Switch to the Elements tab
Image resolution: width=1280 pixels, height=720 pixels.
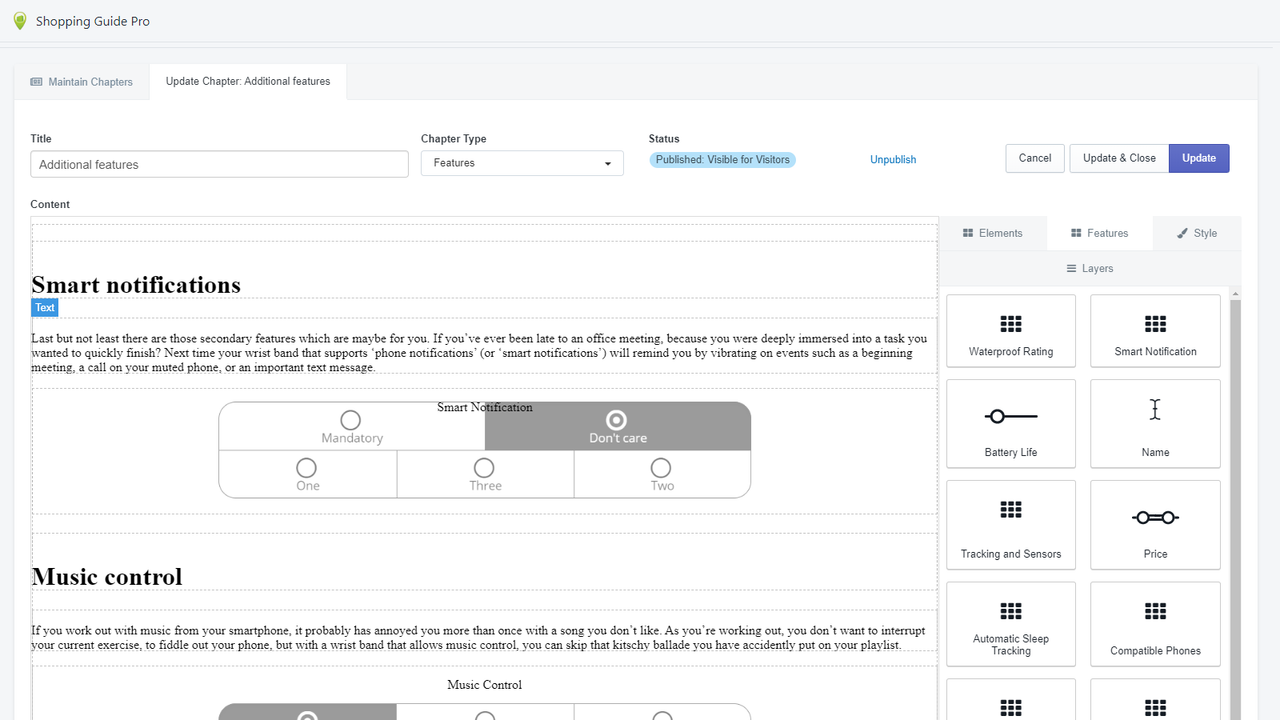point(993,232)
